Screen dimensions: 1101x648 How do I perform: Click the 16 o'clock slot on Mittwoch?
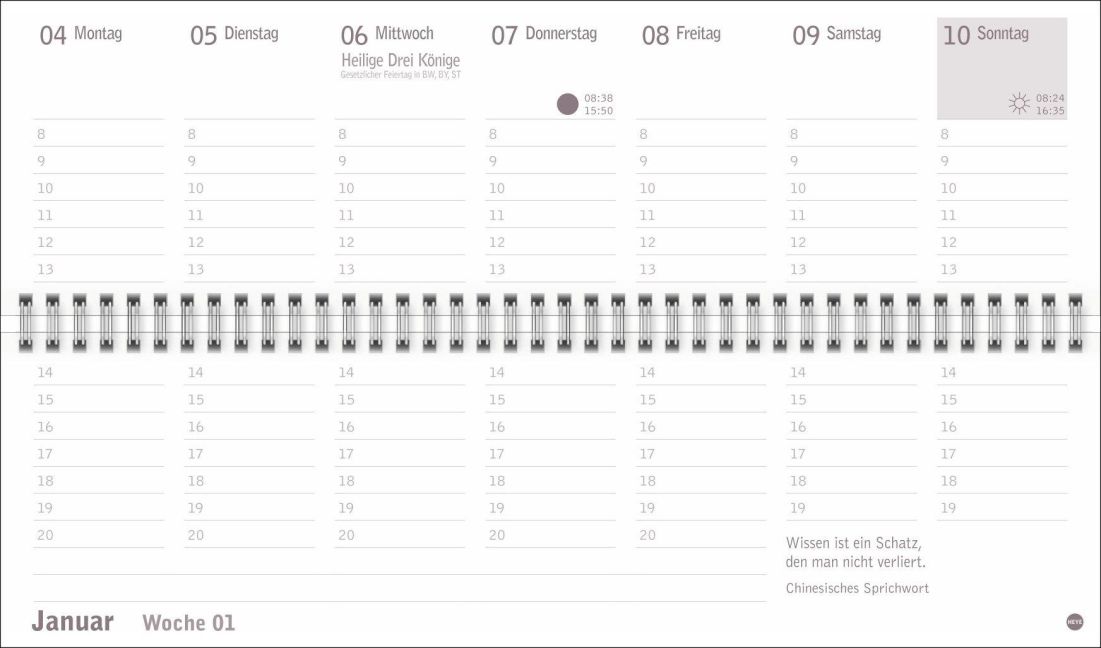[399, 427]
